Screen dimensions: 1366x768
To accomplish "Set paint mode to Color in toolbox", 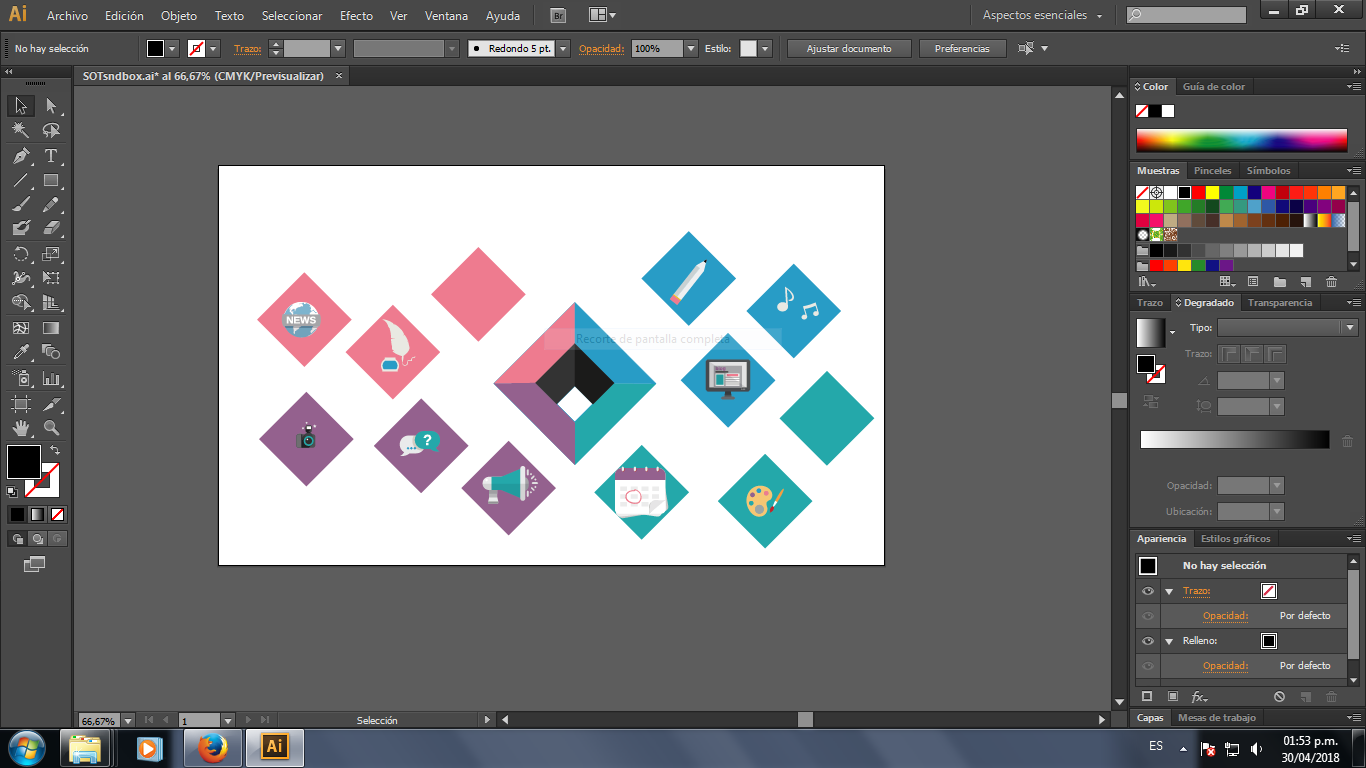I will point(17,514).
